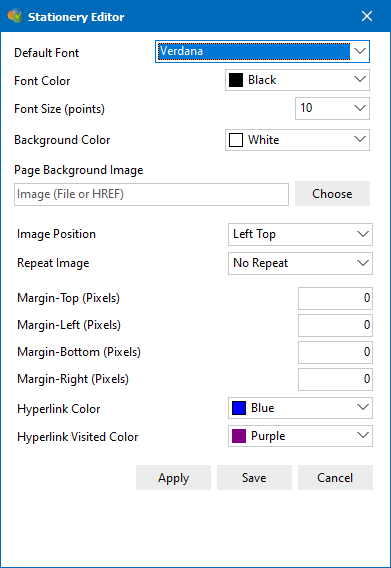Image resolution: width=391 pixels, height=568 pixels.
Task: Open the Font Size dropdown
Action: pyautogui.click(x=332, y=108)
